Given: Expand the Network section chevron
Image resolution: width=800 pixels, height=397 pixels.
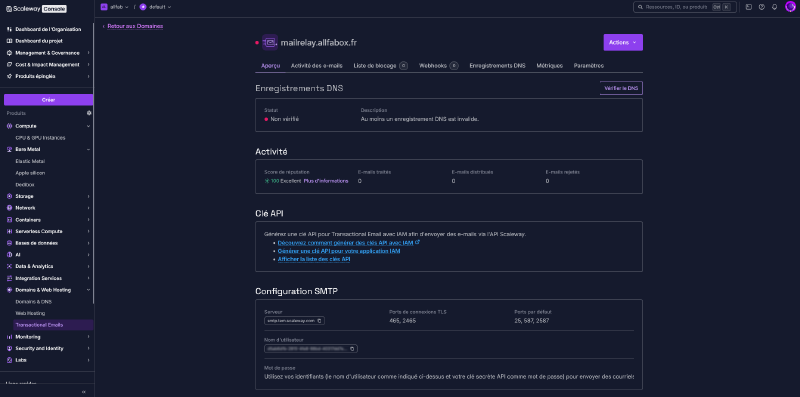Looking at the screenshot, I should tap(89, 208).
